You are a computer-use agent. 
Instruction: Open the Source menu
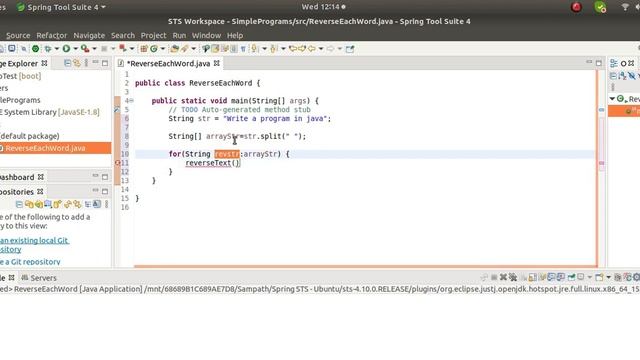(18, 36)
